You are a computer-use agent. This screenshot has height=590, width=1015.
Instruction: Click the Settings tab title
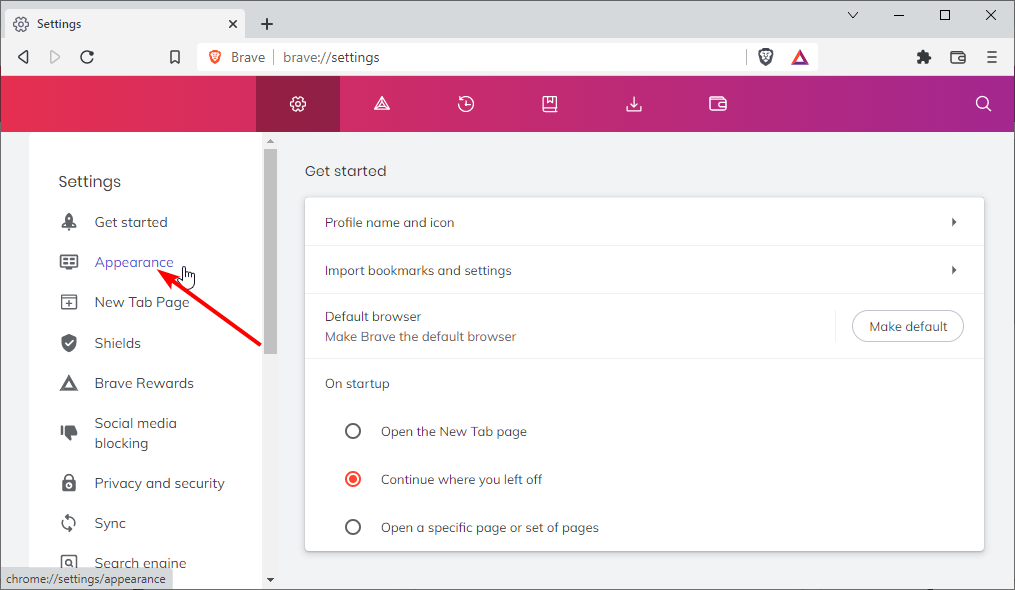click(59, 24)
